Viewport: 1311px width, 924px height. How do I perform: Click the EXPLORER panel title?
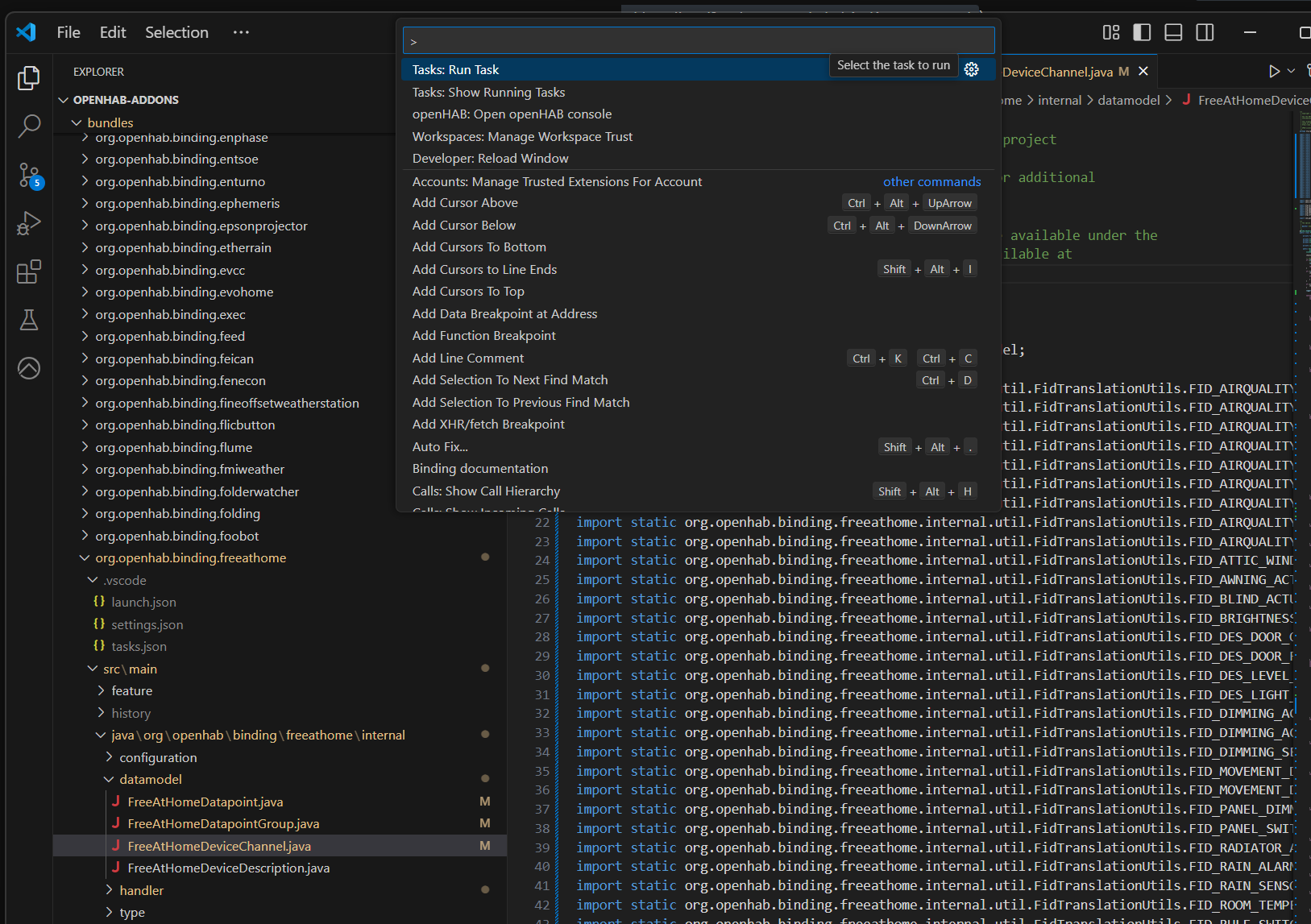[98, 72]
